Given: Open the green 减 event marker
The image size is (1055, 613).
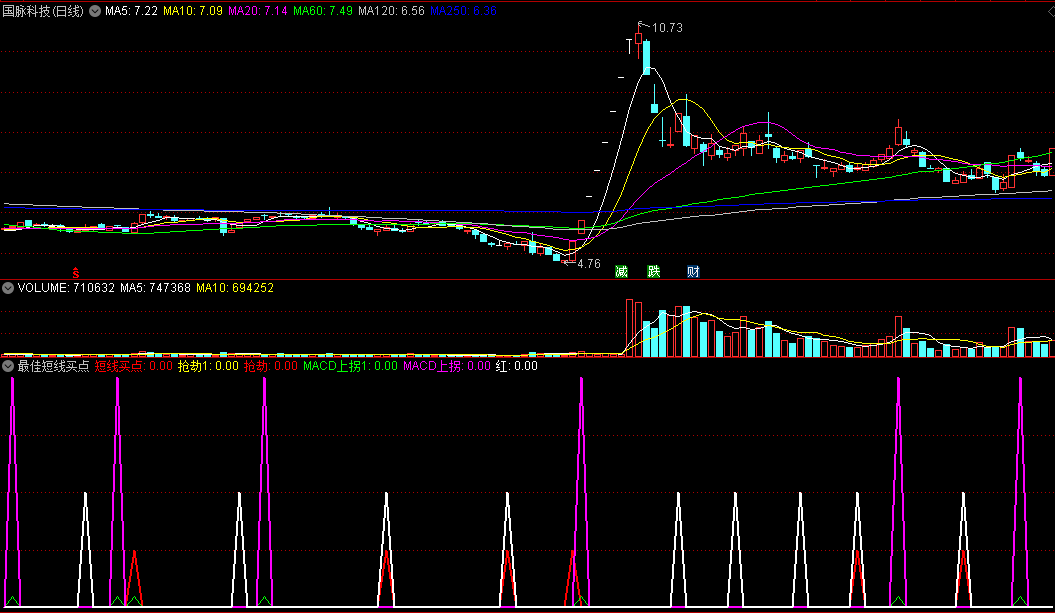Looking at the screenshot, I should click(621, 271).
